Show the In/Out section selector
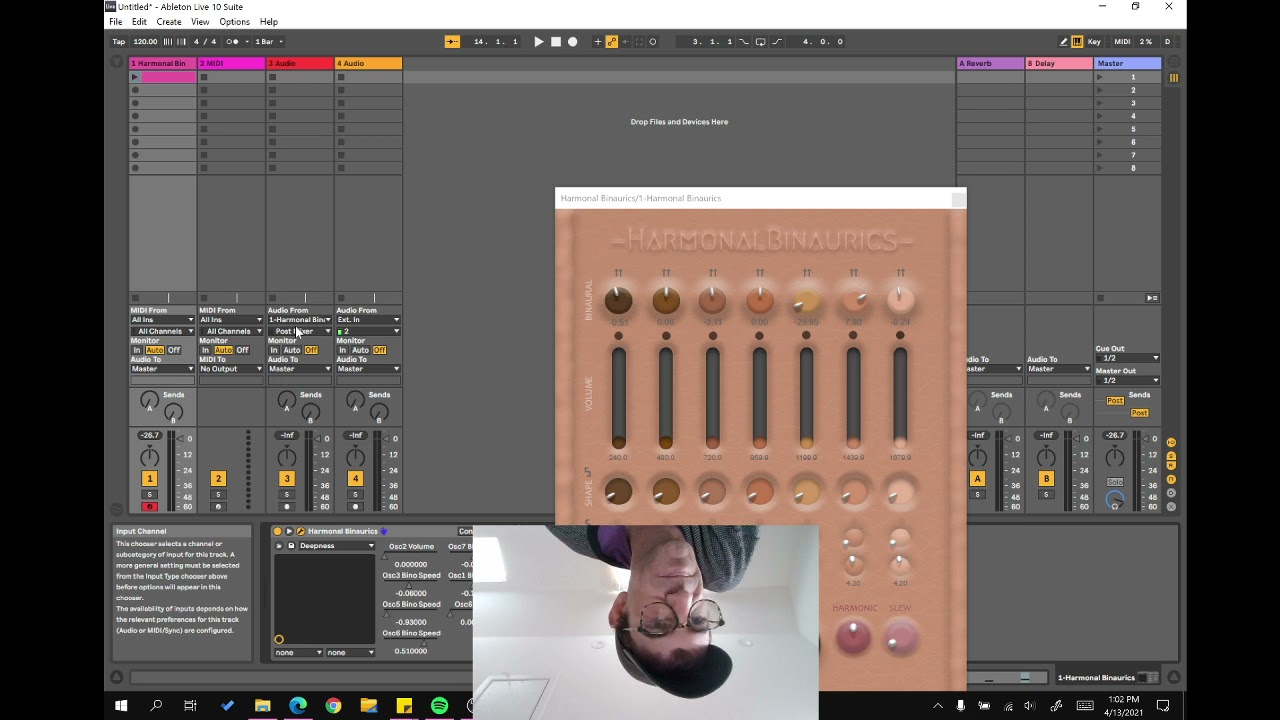The height and width of the screenshot is (720, 1280). (x=1171, y=442)
